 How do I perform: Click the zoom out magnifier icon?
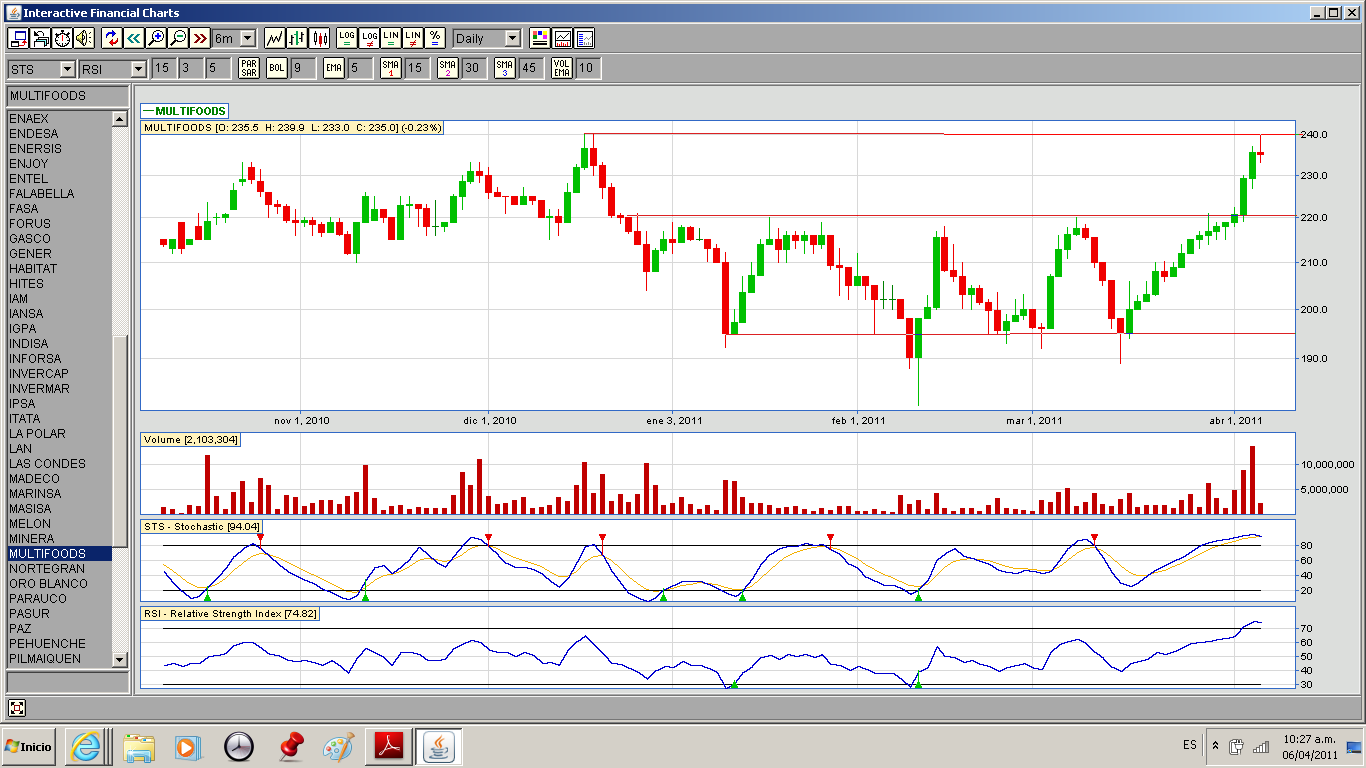[177, 38]
